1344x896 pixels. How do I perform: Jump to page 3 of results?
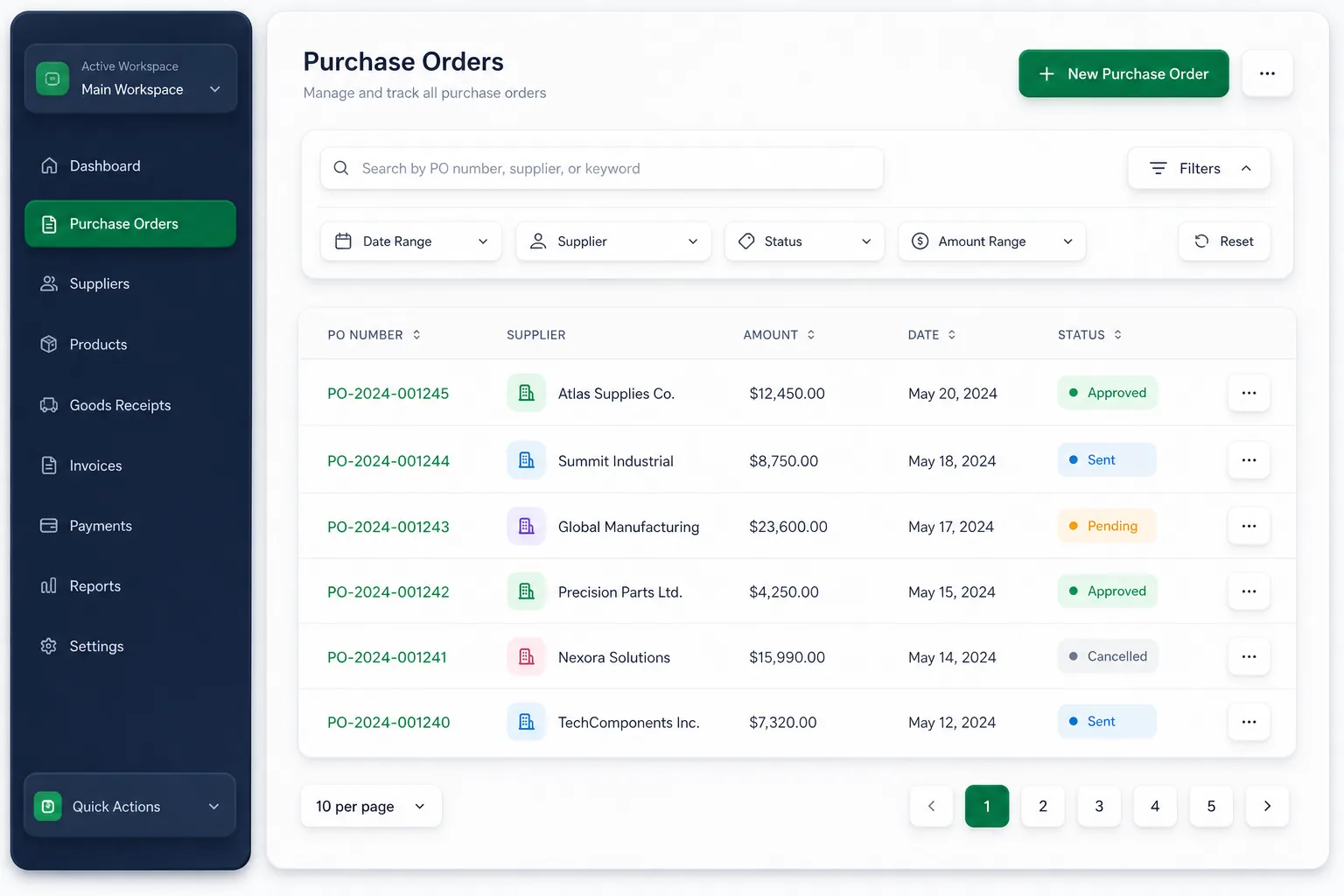pos(1099,806)
